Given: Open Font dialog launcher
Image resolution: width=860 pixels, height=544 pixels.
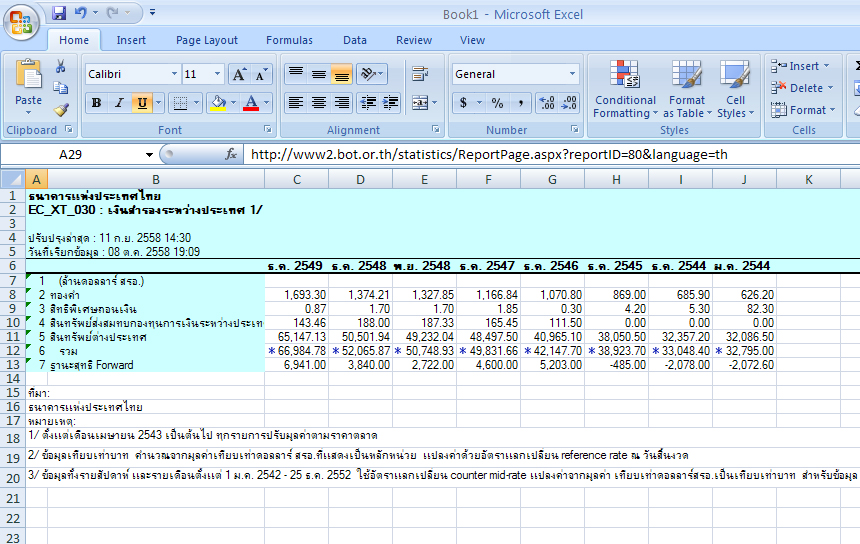Looking at the screenshot, I should click(267, 129).
